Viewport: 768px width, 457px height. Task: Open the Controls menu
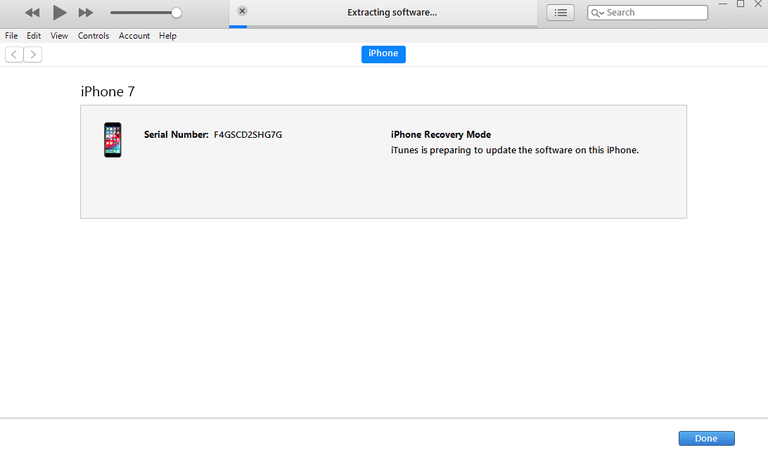(x=94, y=36)
